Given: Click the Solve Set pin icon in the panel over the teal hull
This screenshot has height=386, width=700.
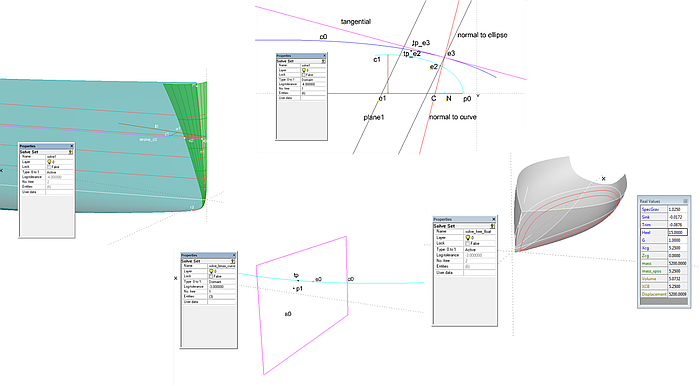Looking at the screenshot, I should click(70, 152).
